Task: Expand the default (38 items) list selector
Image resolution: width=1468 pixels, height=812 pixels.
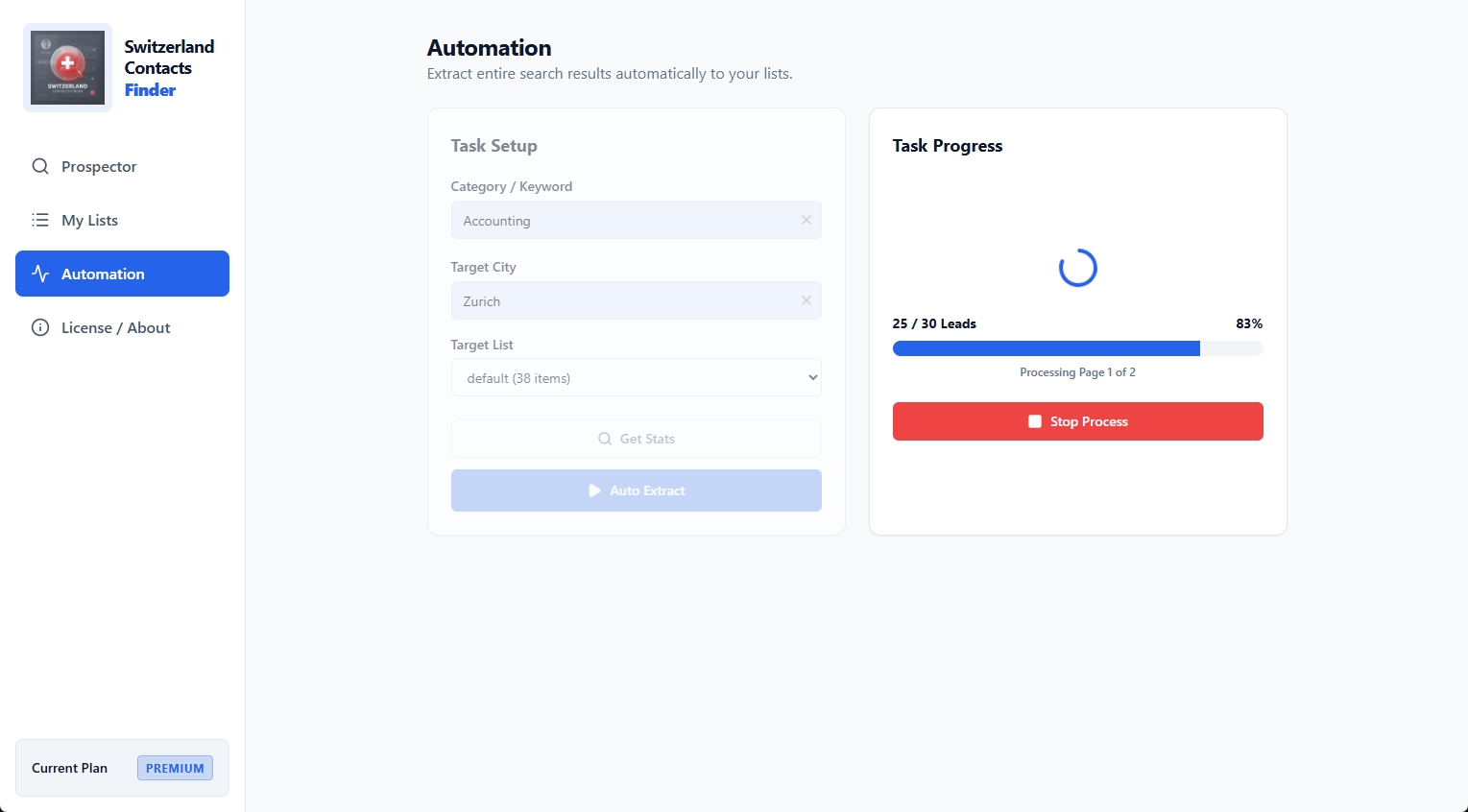Action: [x=636, y=377]
